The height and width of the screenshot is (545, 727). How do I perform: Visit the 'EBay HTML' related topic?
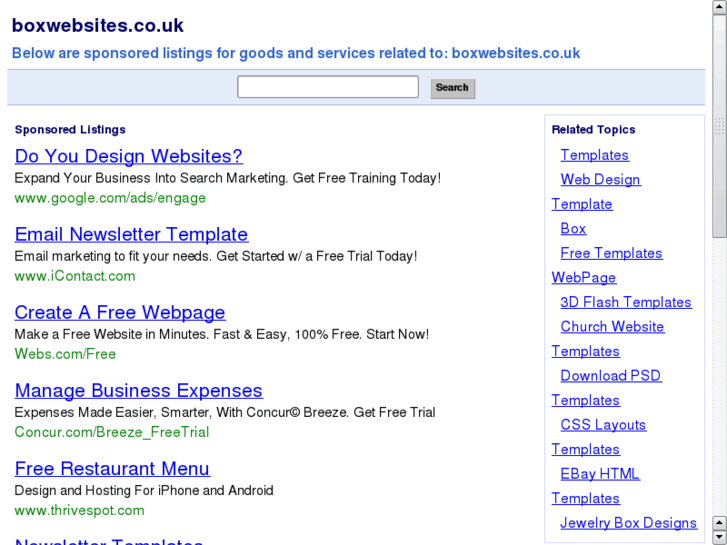click(x=599, y=474)
